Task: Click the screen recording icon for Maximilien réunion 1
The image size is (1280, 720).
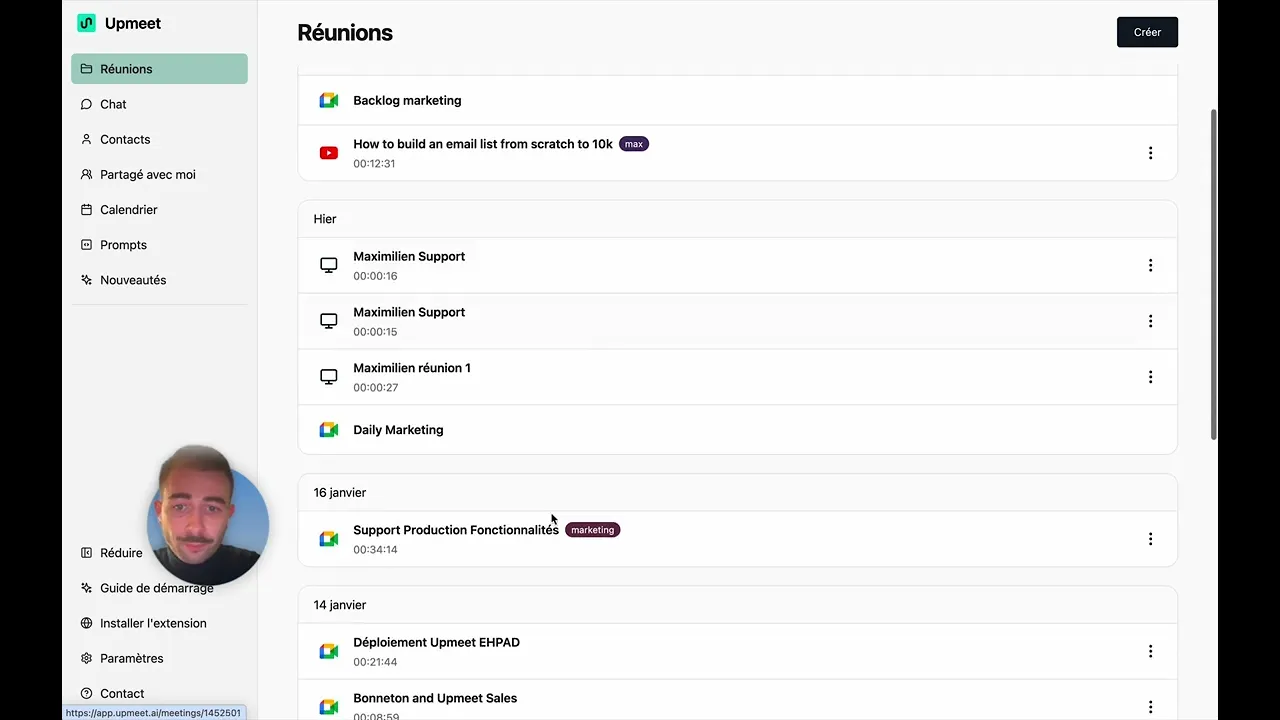Action: [x=328, y=377]
